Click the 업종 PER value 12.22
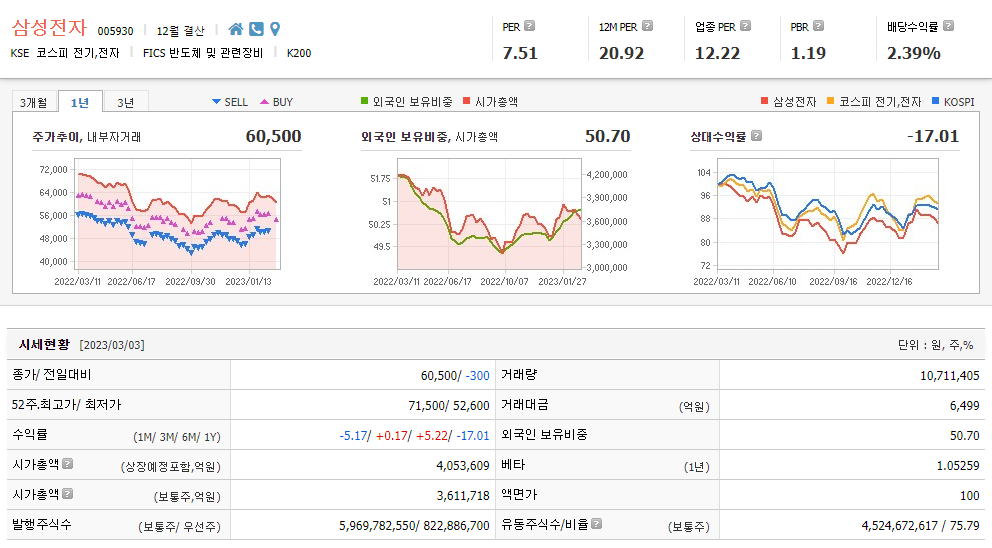The image size is (992, 548). (x=717, y=53)
